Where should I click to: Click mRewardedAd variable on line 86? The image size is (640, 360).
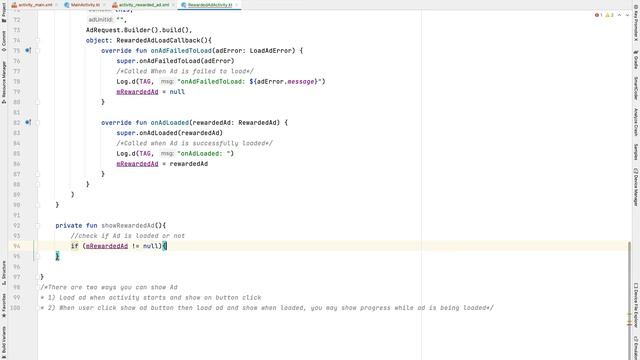click(137, 164)
